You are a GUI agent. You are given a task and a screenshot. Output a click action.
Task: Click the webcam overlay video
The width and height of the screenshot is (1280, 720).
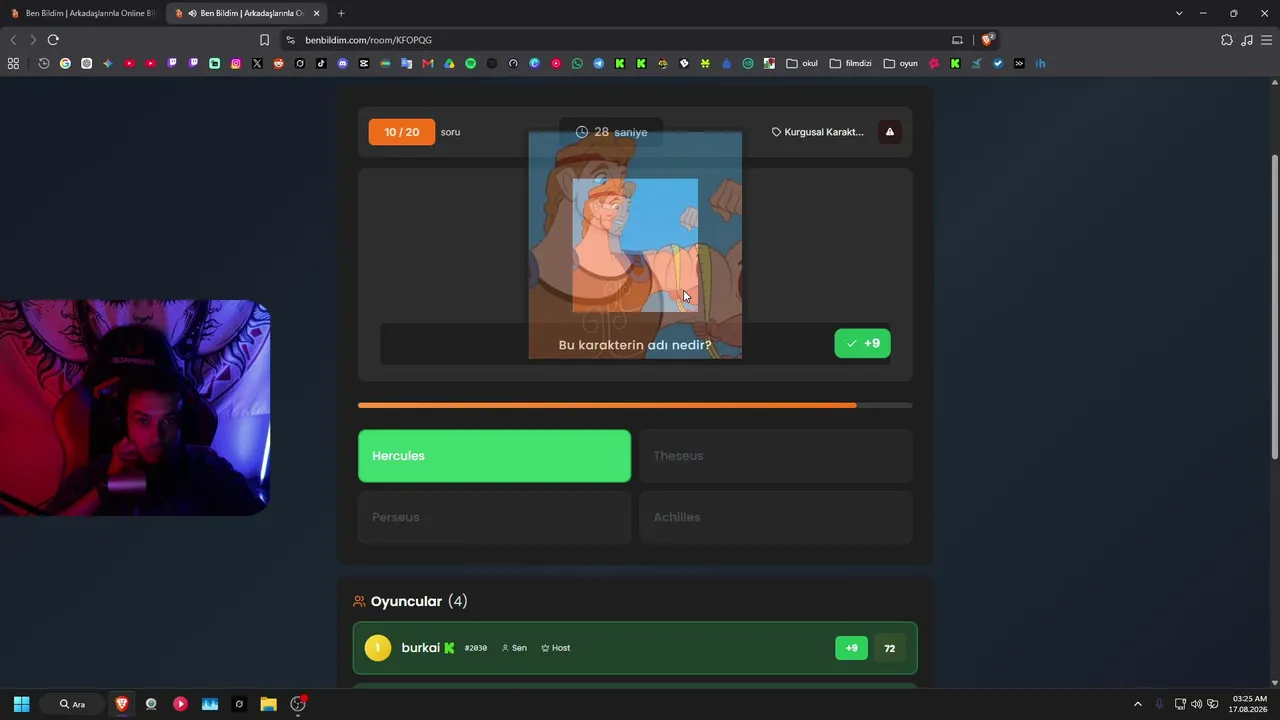point(135,408)
